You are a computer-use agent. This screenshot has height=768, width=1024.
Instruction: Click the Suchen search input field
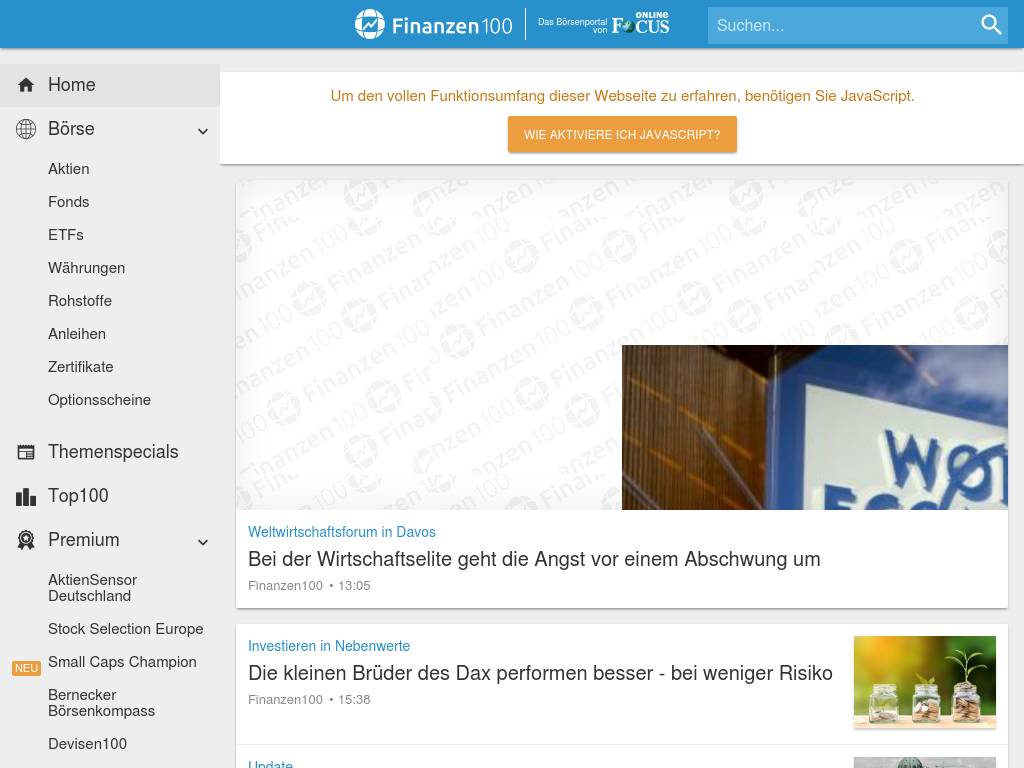840,26
